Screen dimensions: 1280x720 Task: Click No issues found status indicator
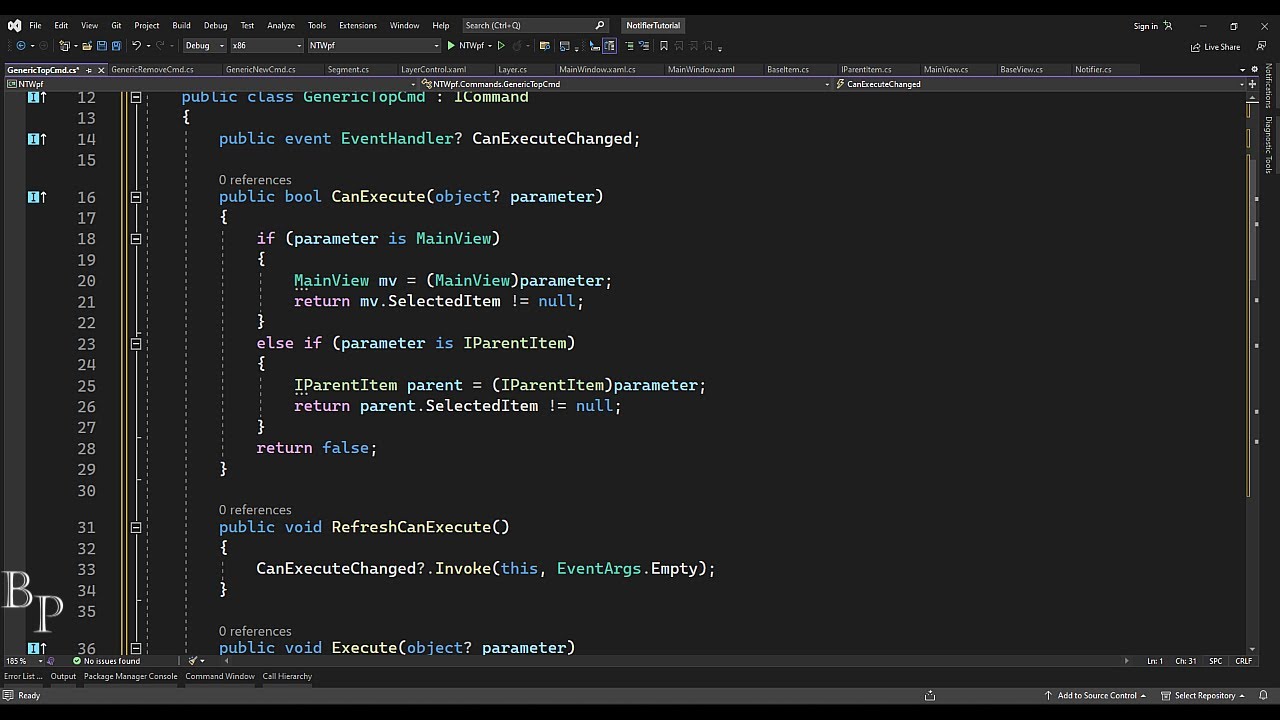click(106, 661)
